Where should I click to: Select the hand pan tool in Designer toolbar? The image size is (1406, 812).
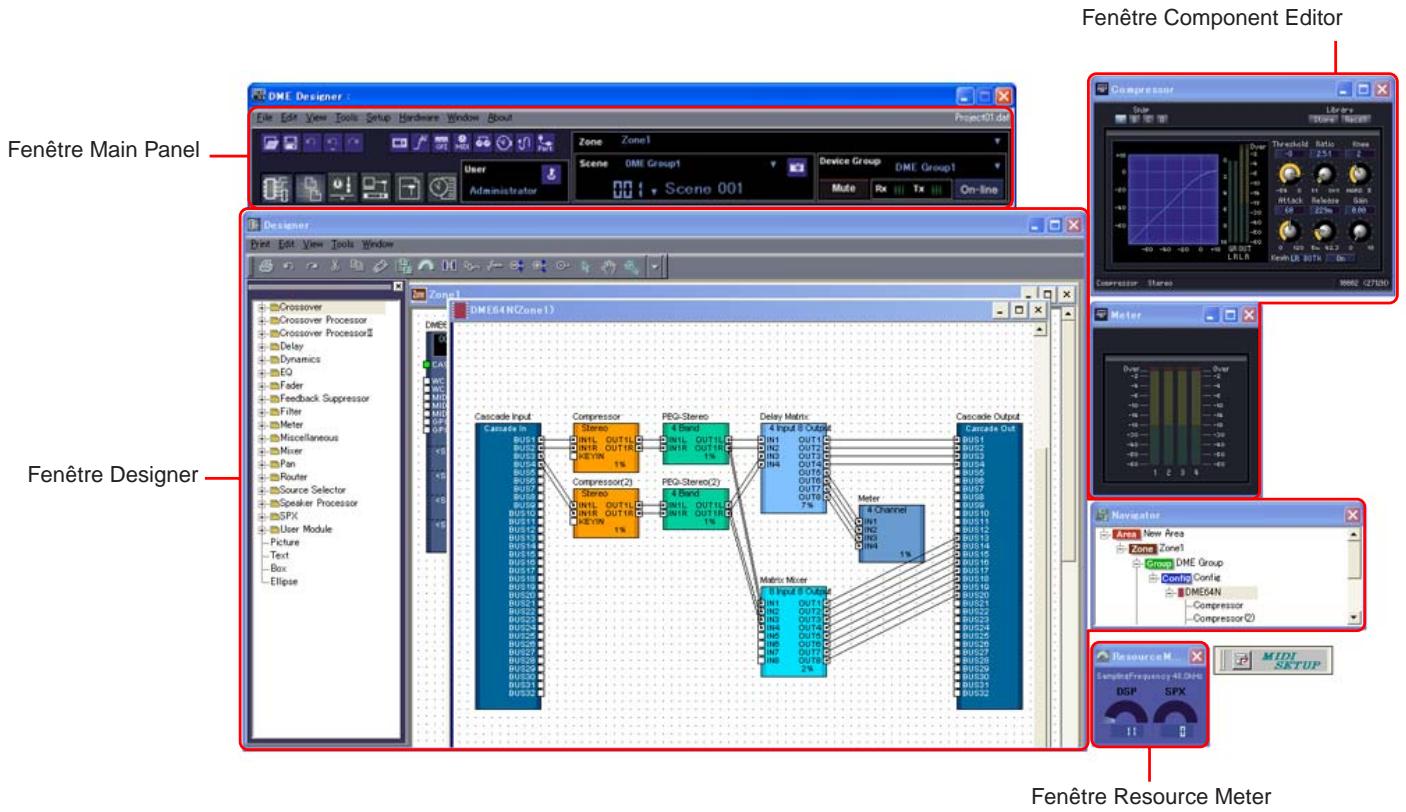[x=608, y=266]
